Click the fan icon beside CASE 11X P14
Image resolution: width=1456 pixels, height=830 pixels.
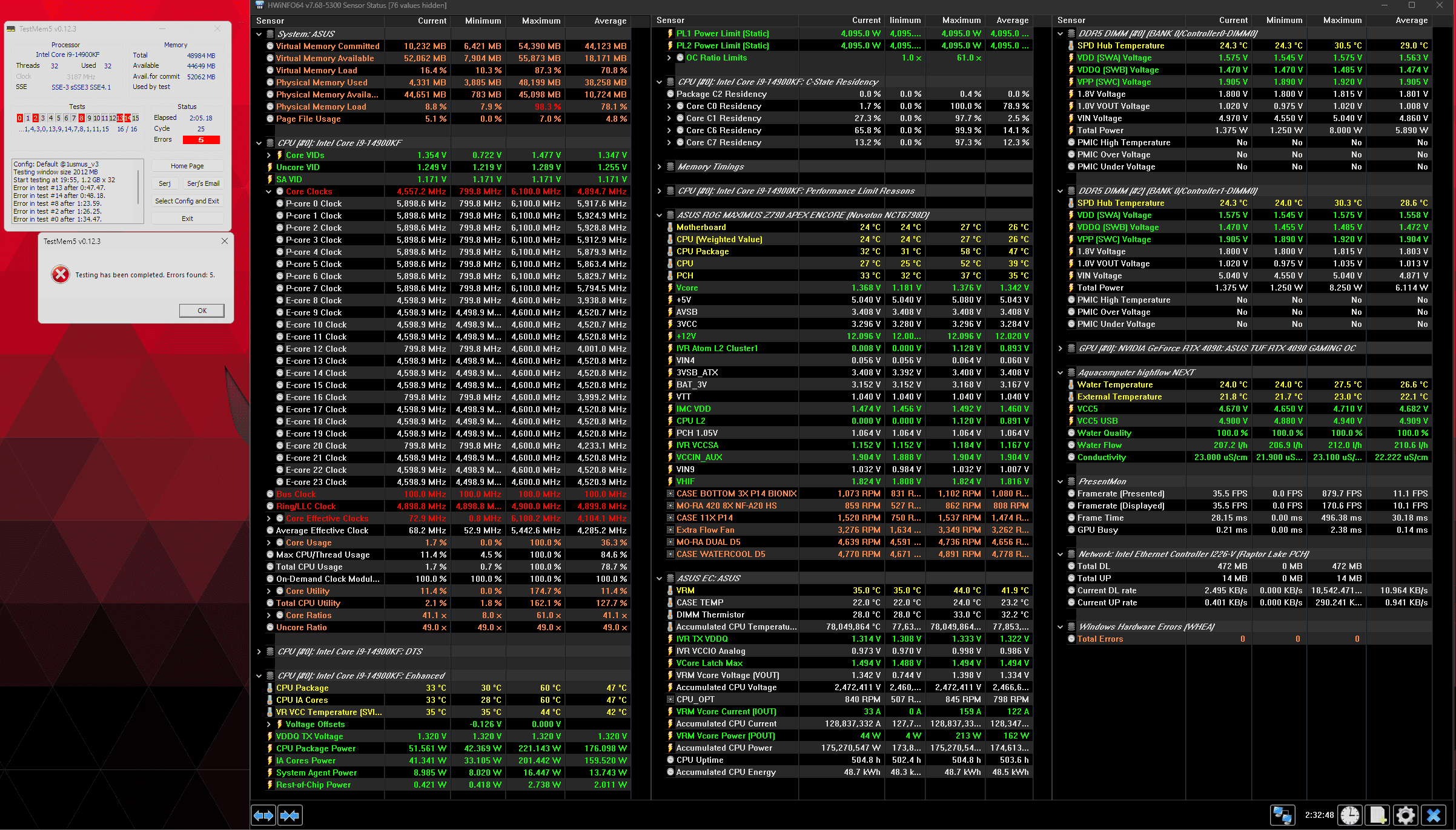[670, 518]
